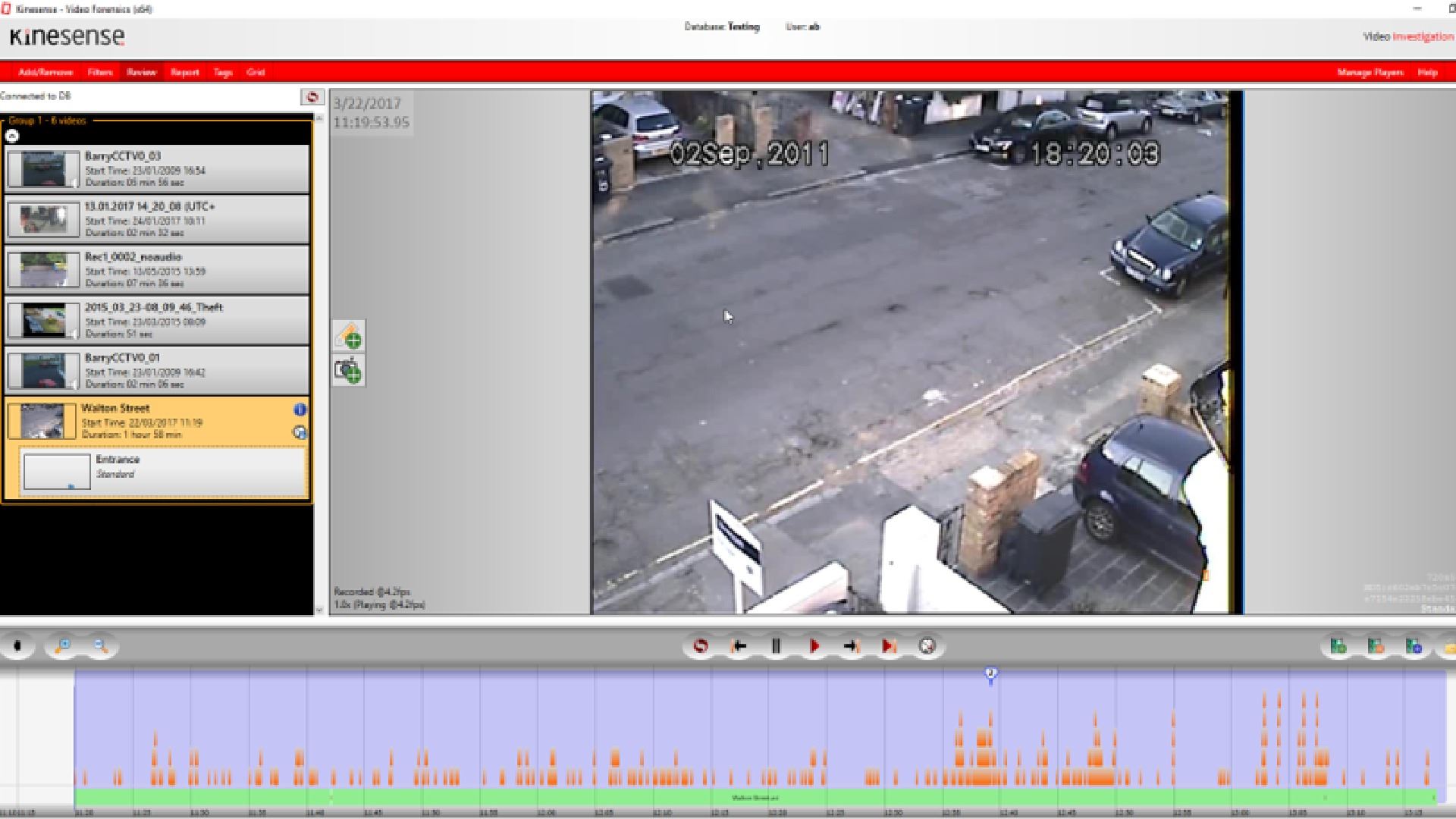Viewport: 1456px width, 819px height.
Task: Click the video list scrollbar up arrow
Action: [x=318, y=118]
